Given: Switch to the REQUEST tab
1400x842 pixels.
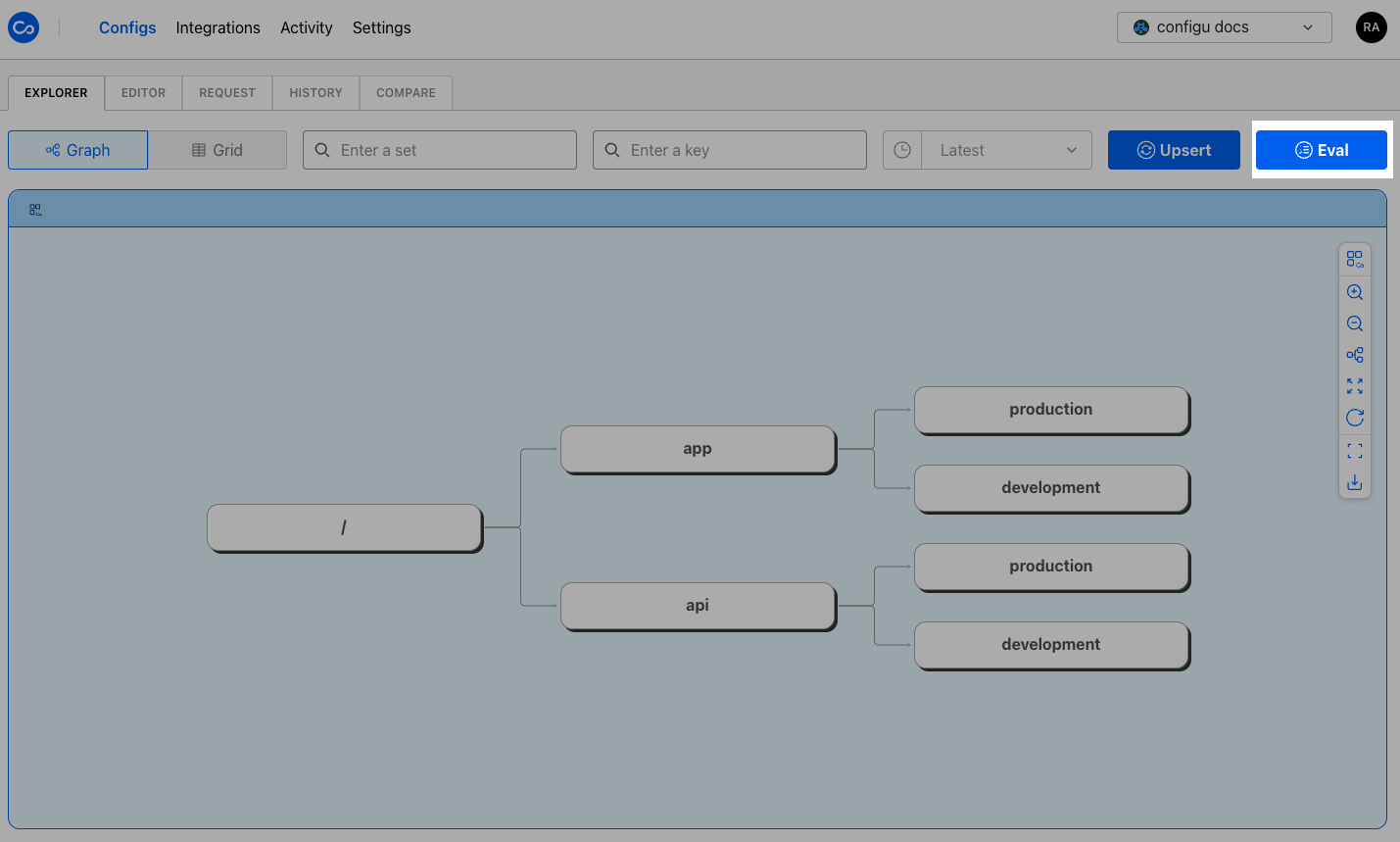Looking at the screenshot, I should pos(227,93).
